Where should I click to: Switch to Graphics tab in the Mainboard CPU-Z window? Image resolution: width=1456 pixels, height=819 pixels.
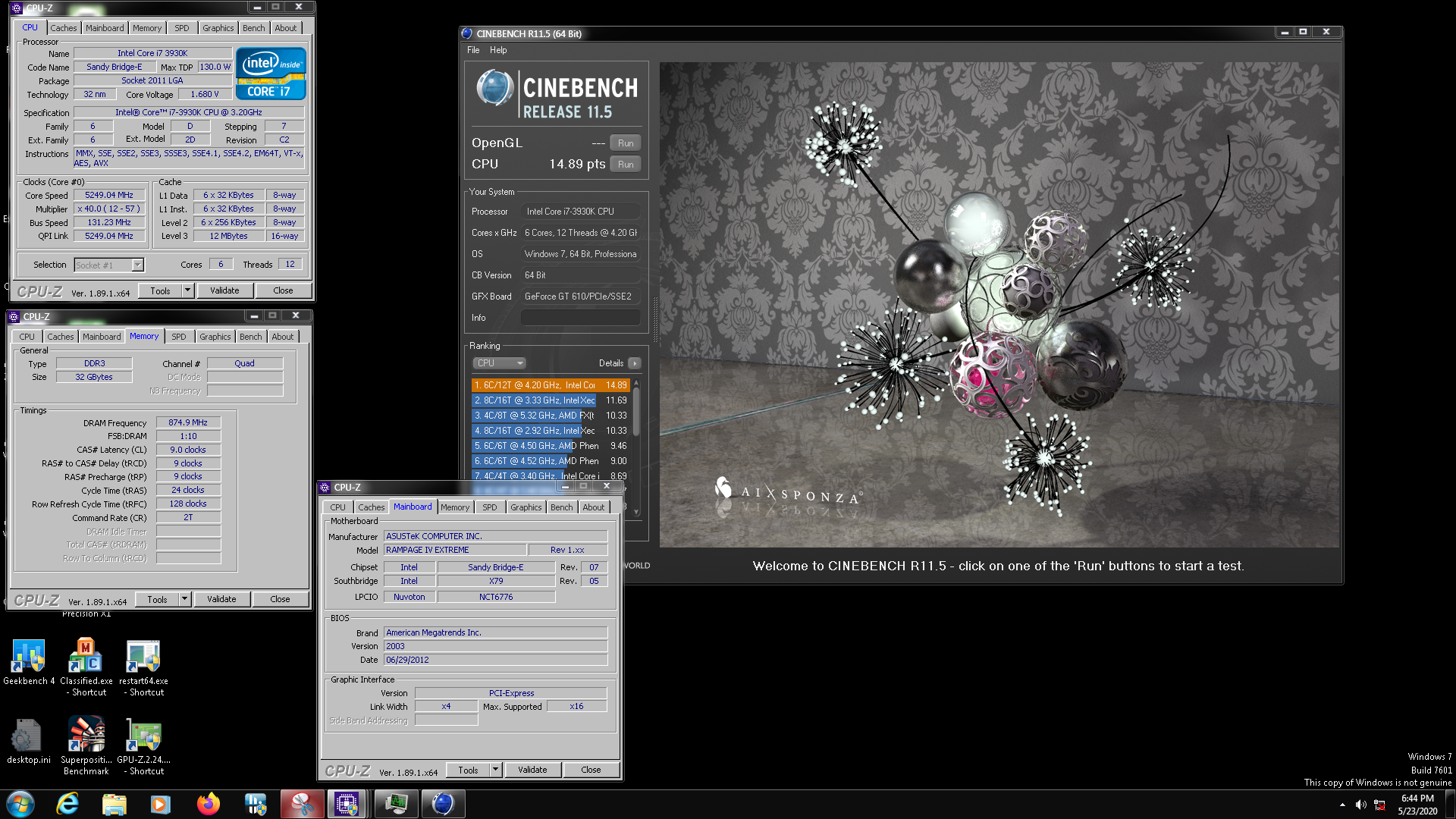pyautogui.click(x=526, y=507)
